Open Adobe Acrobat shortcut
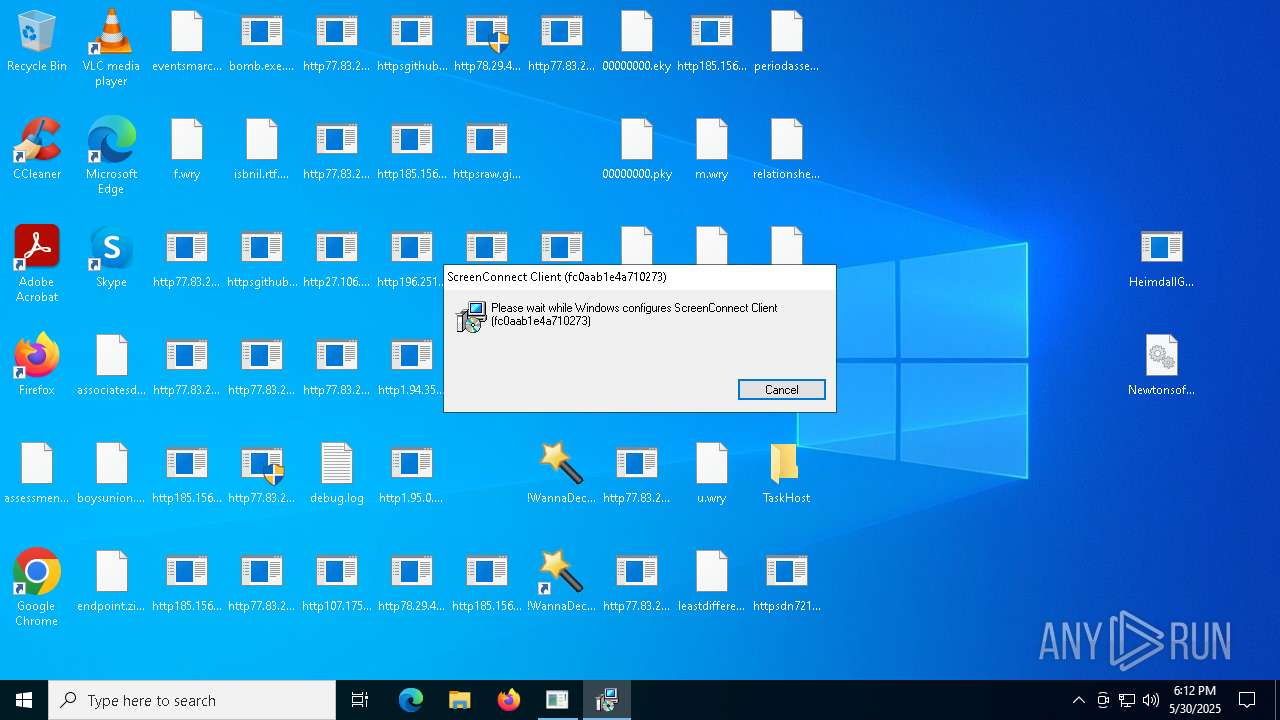Image resolution: width=1280 pixels, height=720 pixels. coord(37,264)
